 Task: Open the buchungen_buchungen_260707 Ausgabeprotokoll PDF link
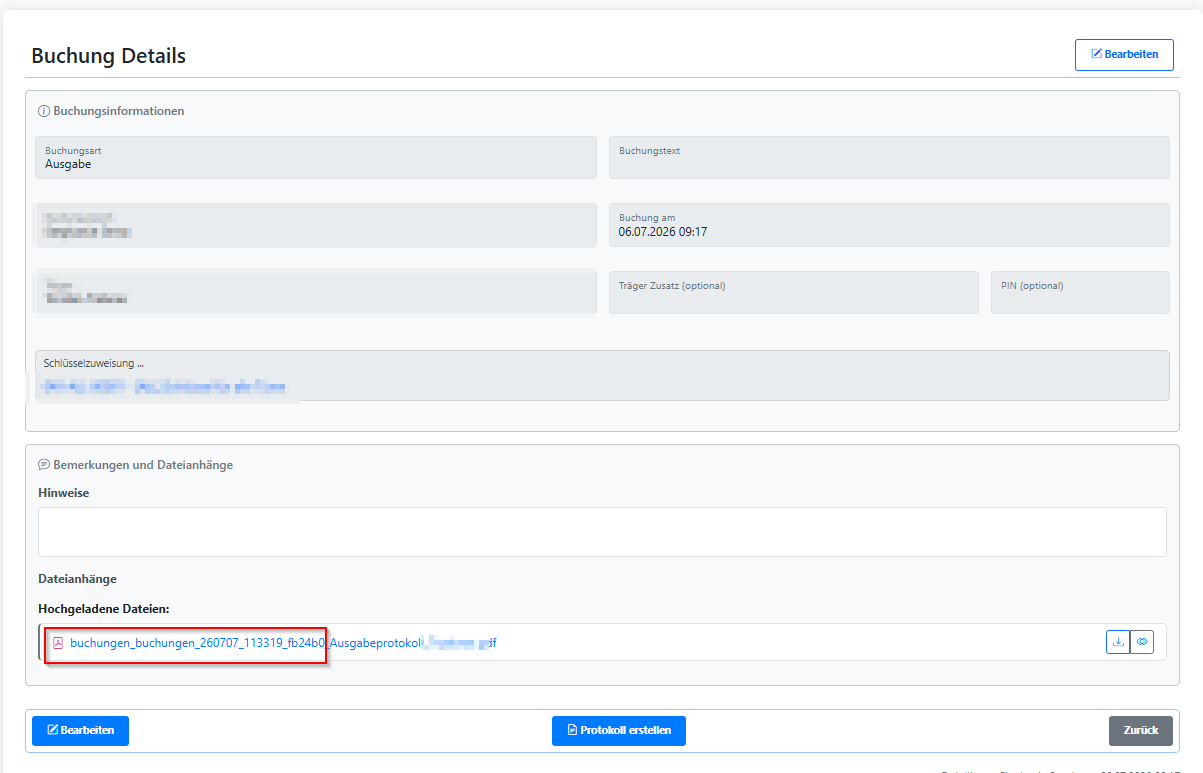(283, 643)
